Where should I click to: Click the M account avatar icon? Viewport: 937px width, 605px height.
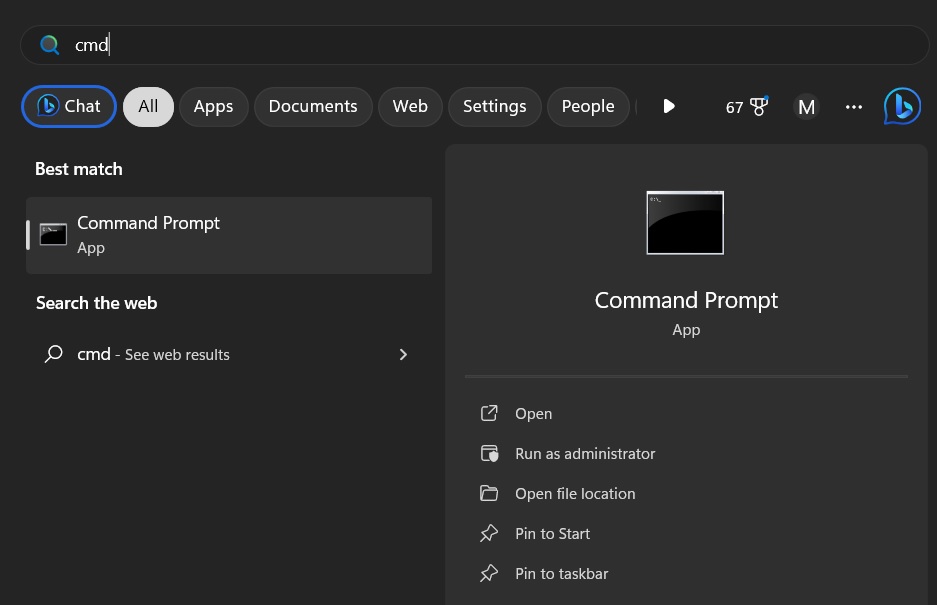pyautogui.click(x=806, y=106)
